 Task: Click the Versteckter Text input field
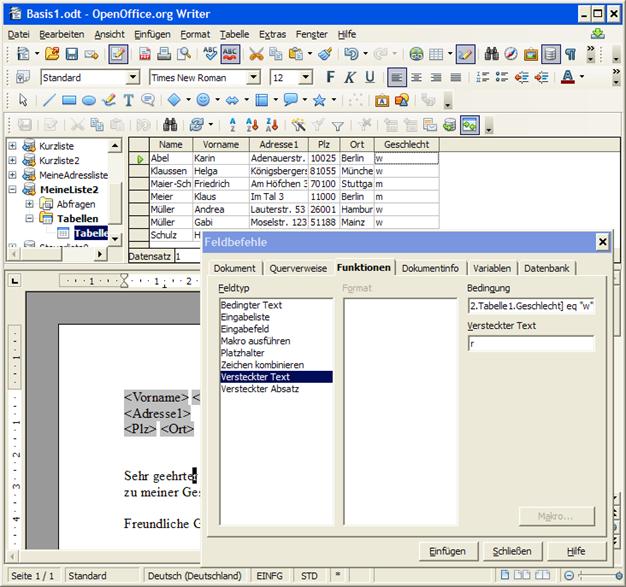[530, 344]
